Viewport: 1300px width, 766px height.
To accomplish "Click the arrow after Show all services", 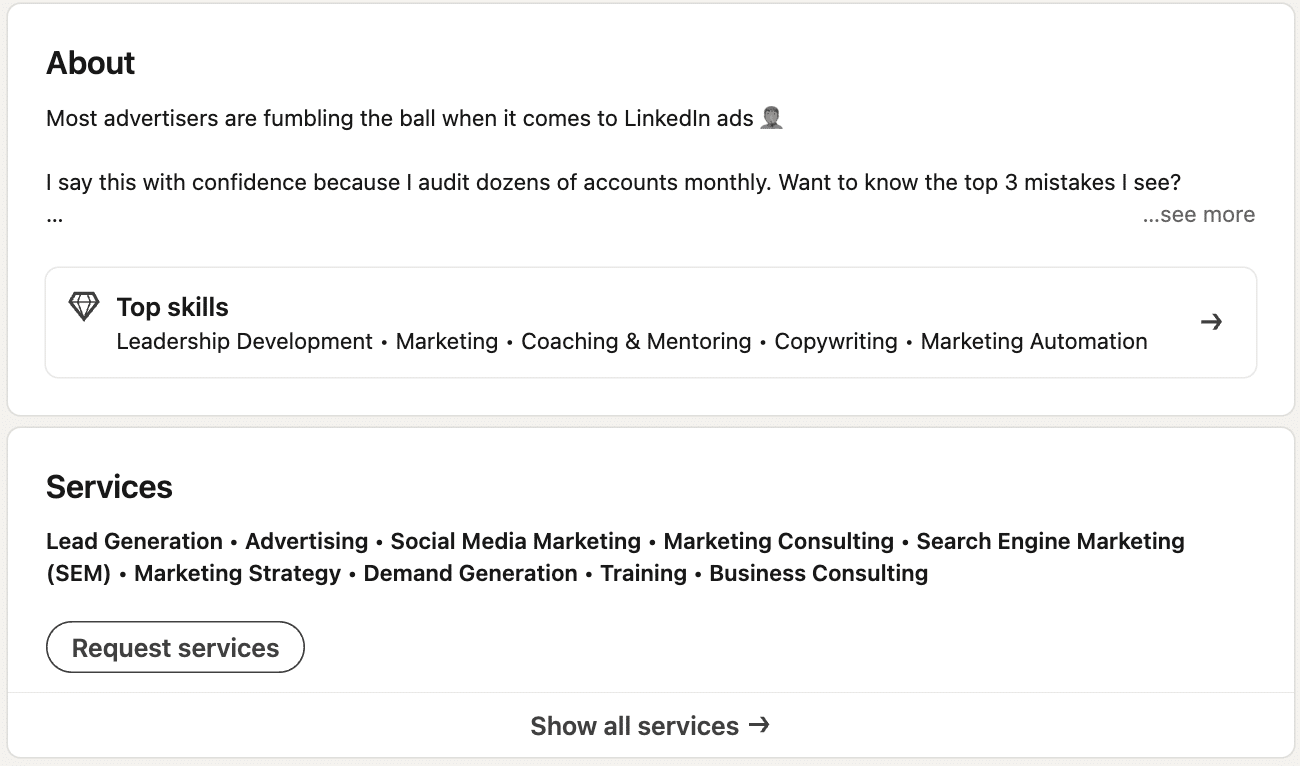I will 759,724.
